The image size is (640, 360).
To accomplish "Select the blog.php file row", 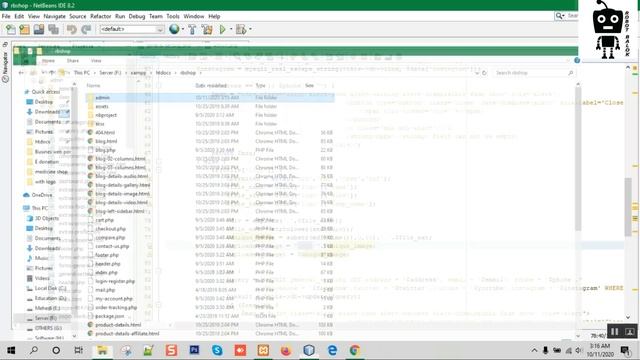I will click(210, 150).
